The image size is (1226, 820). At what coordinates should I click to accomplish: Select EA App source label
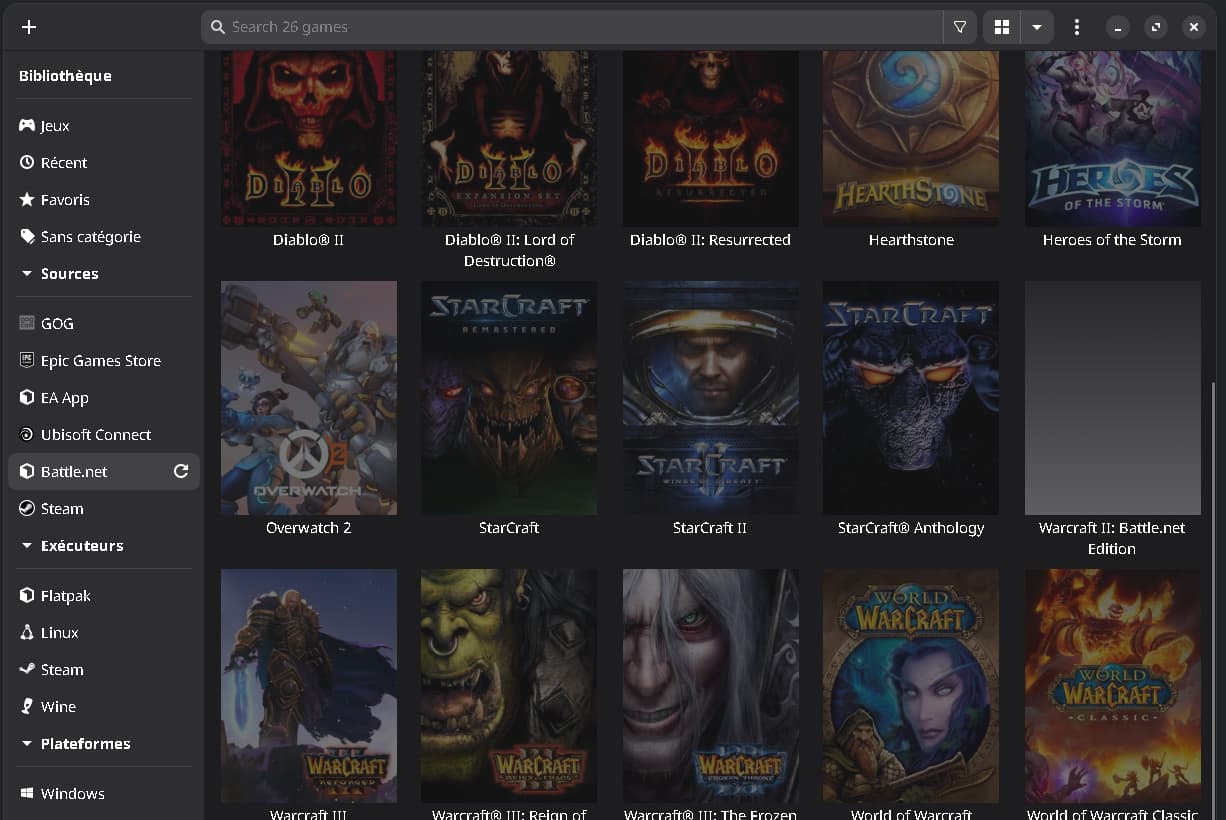tap(65, 398)
